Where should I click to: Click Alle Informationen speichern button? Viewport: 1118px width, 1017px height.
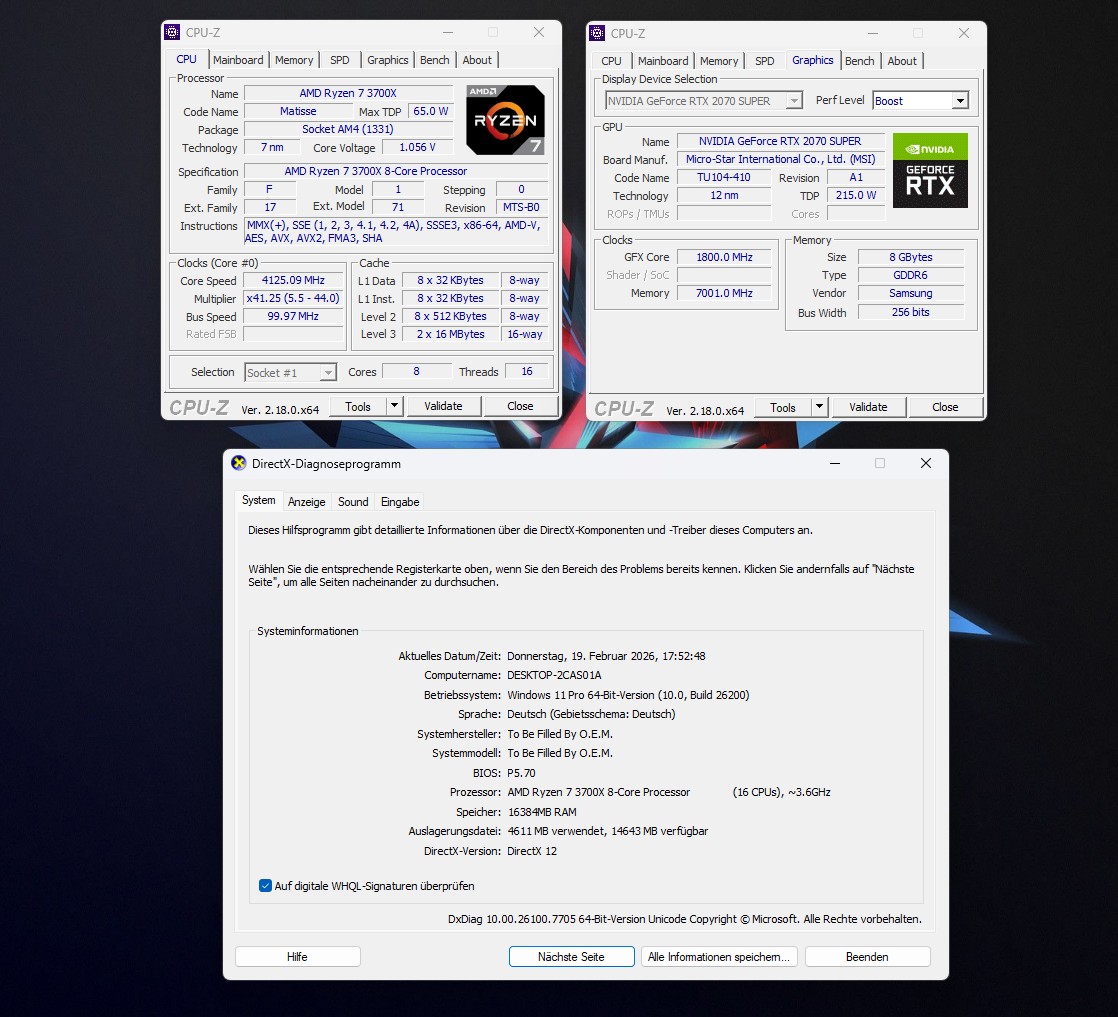pos(719,957)
